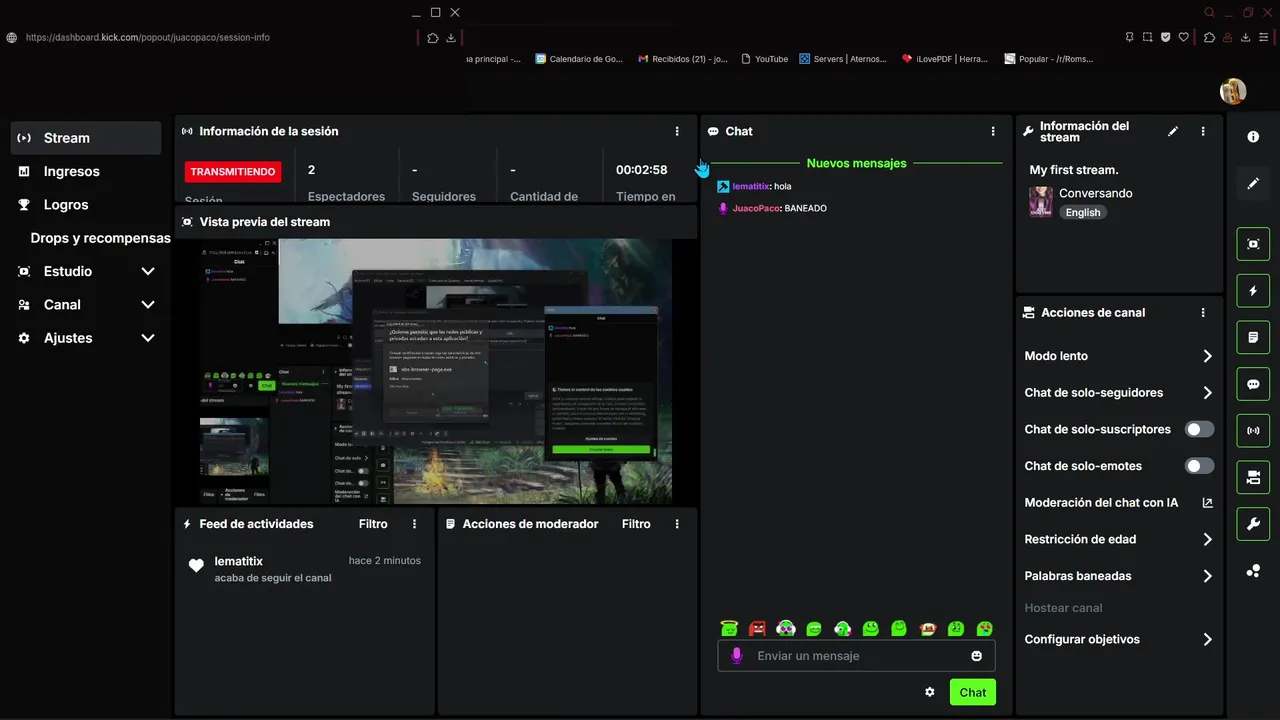Click the pencil edit icon in right sidebar
1280x720 pixels.
coord(1253,184)
